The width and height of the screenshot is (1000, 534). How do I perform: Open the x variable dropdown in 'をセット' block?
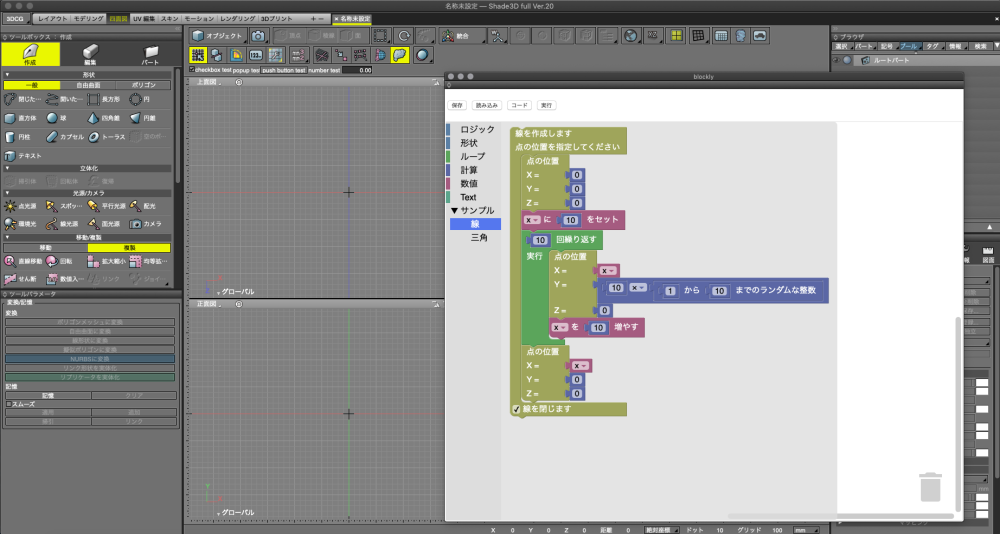(532, 219)
